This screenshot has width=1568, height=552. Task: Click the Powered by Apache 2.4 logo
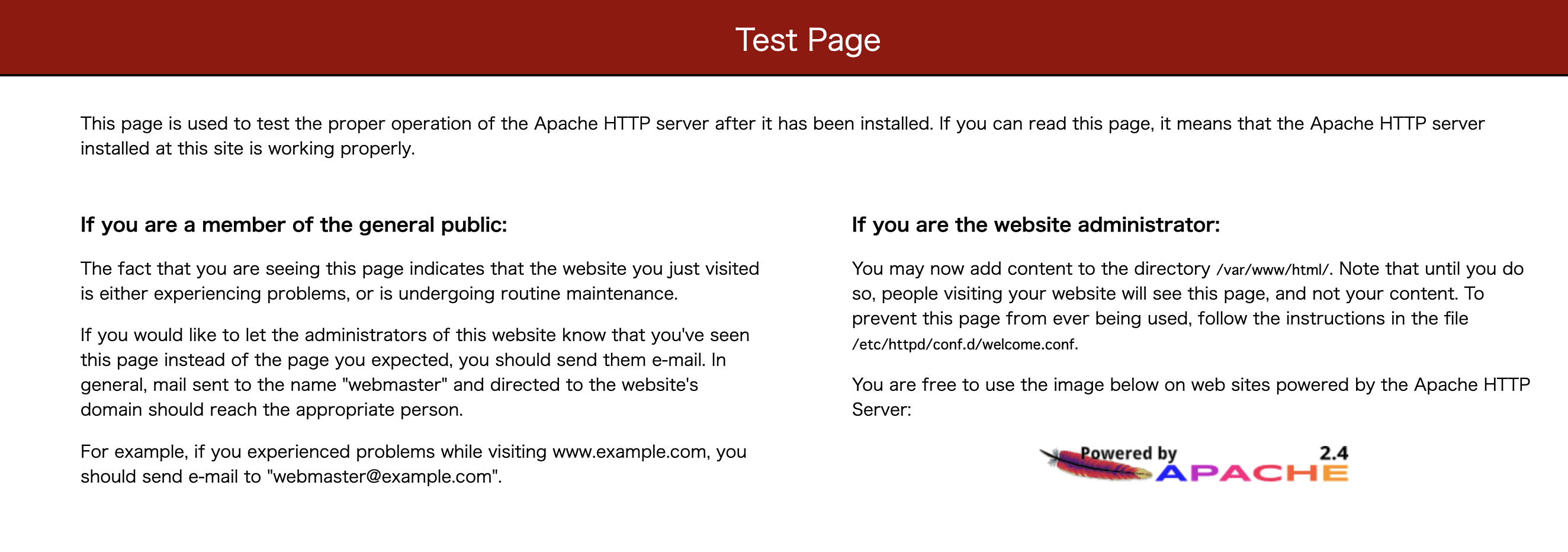1193,464
